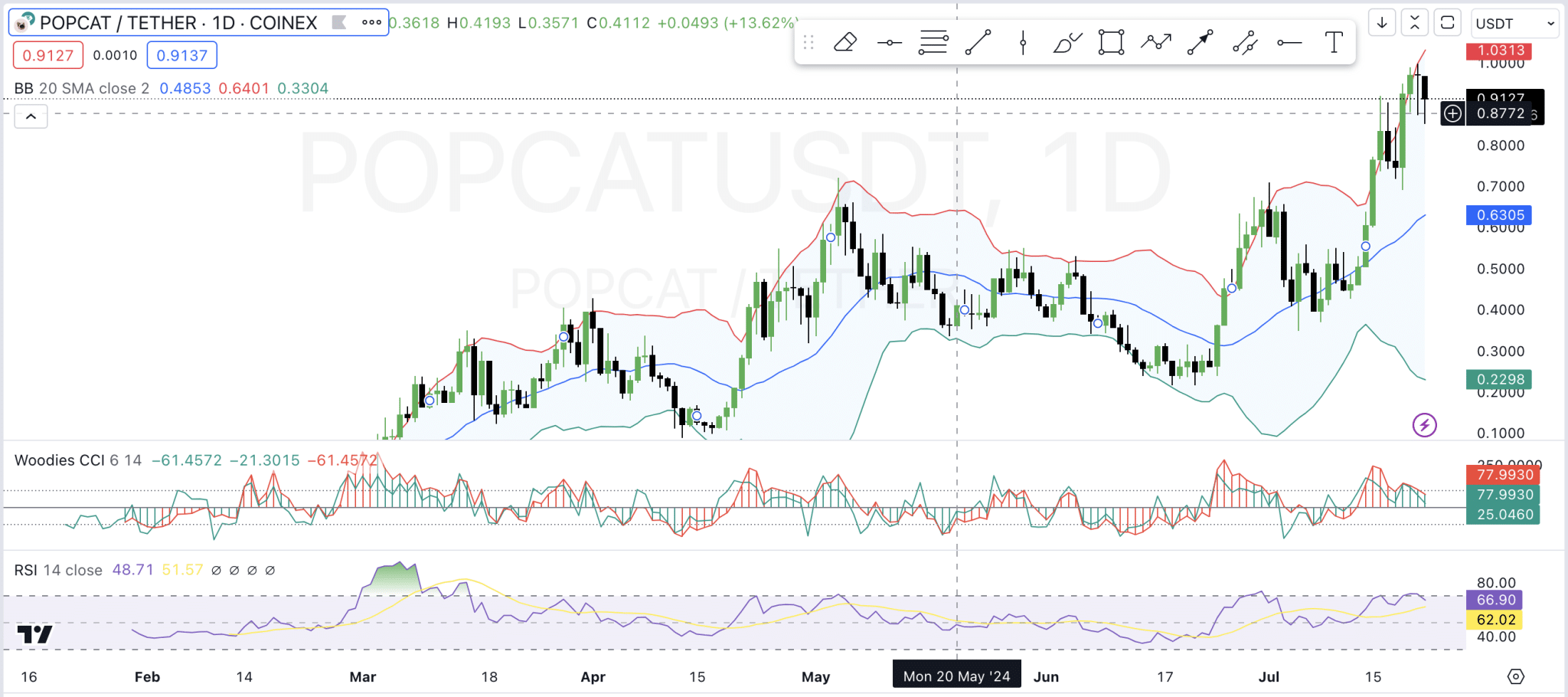Click the maximize chart frame button
1568x697 pixels.
coord(1447,23)
